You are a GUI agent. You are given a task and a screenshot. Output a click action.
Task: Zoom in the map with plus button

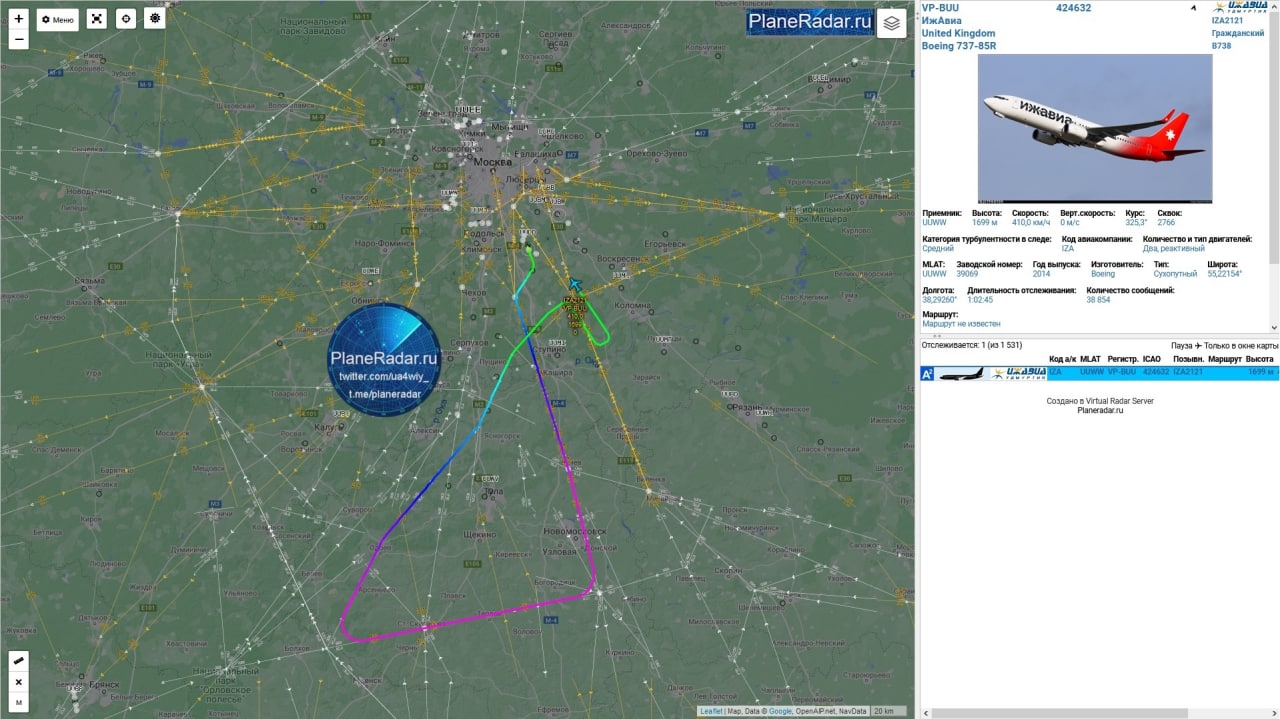[19, 19]
